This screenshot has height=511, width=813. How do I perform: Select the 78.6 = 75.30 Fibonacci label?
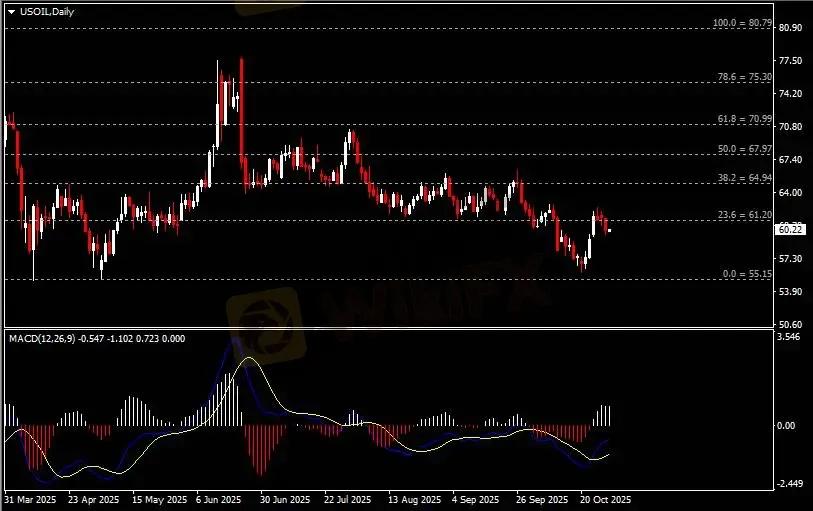(744, 76)
